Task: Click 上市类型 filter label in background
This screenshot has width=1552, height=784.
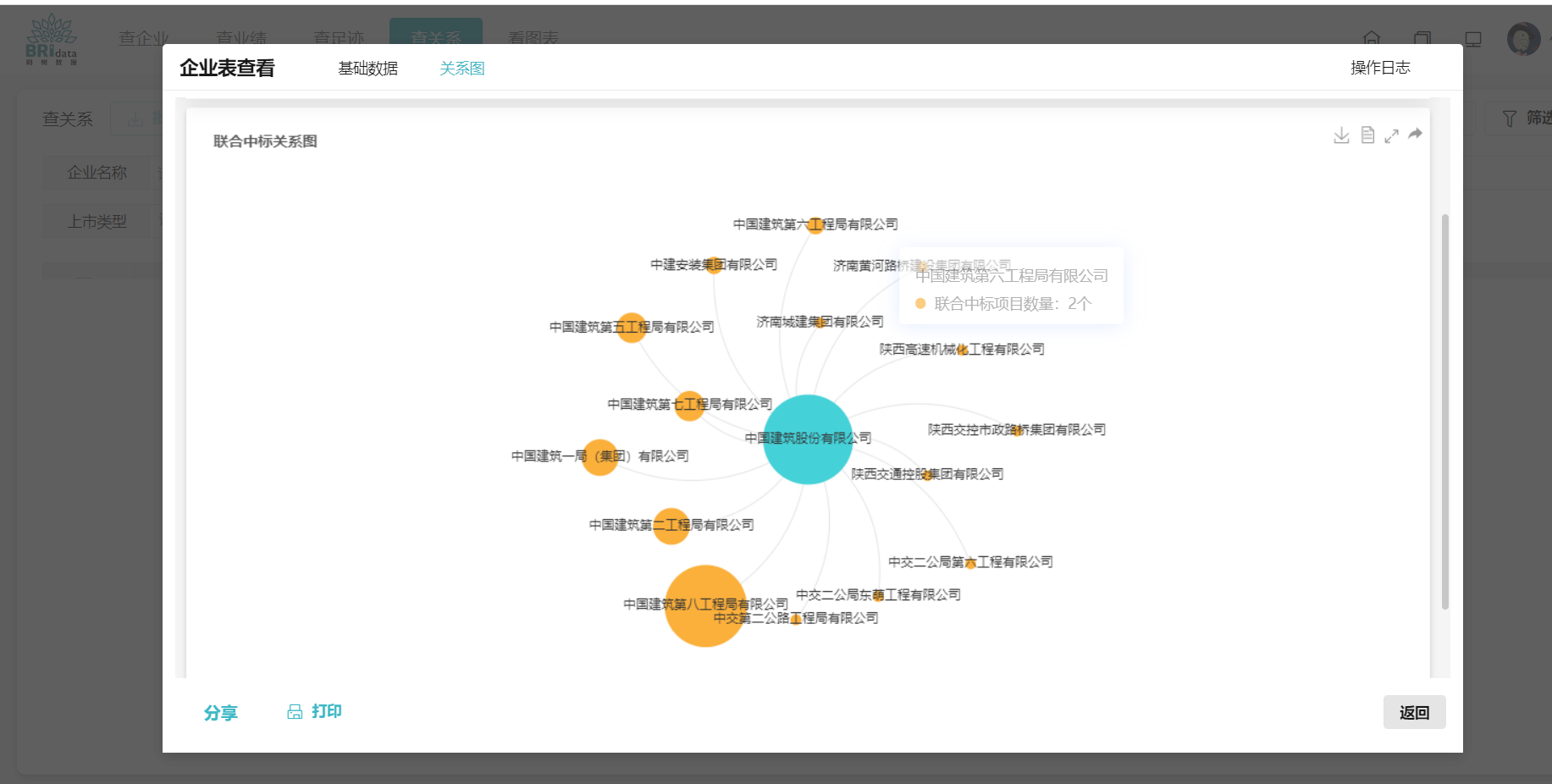Action: pyautogui.click(x=97, y=222)
